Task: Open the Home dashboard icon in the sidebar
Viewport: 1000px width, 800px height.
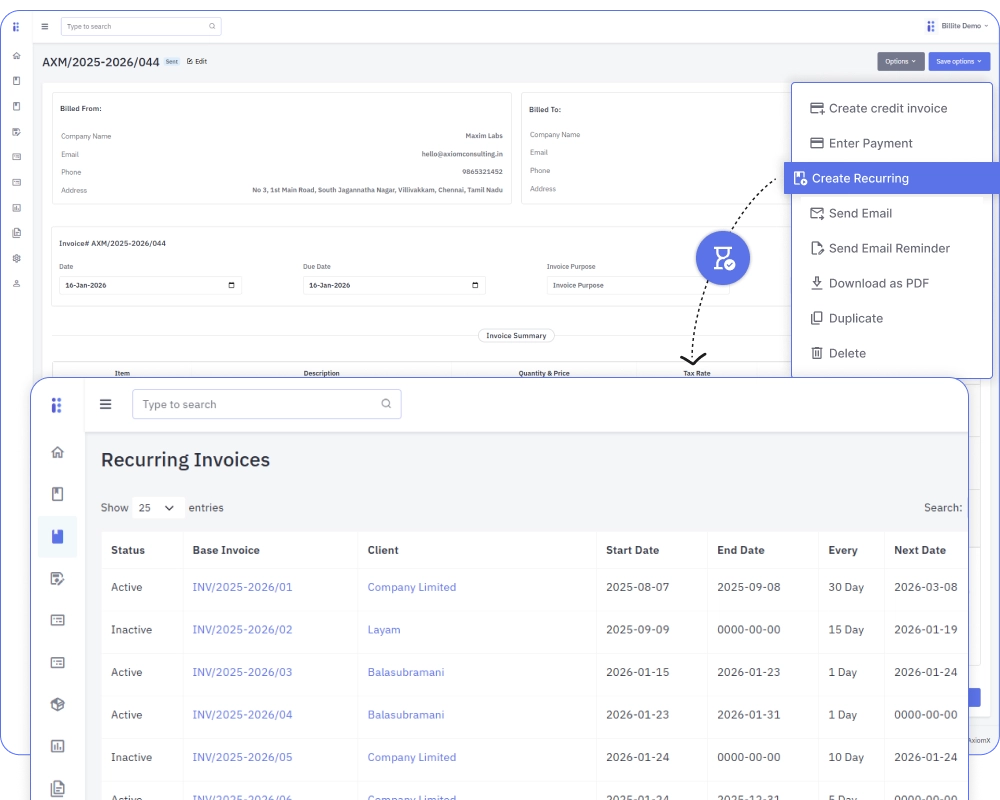Action: click(x=57, y=452)
